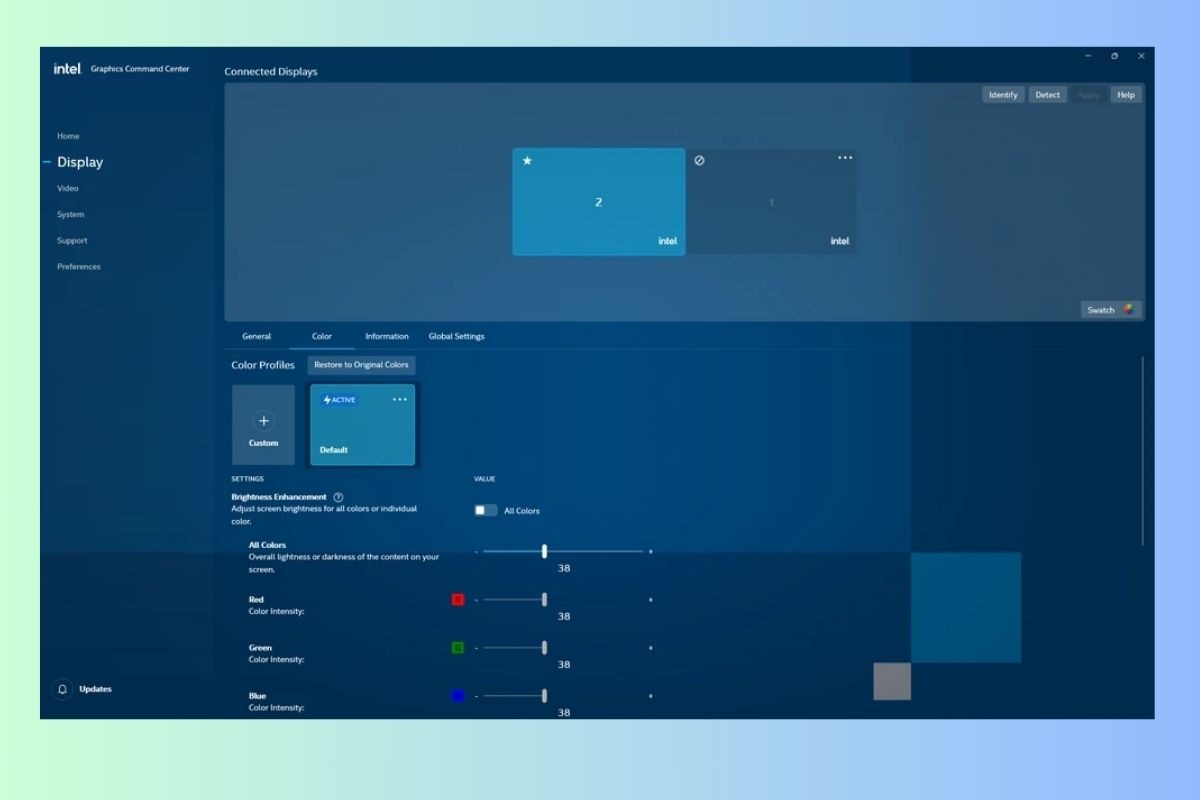This screenshot has width=1200, height=800.
Task: Click the minus icon of All Colors slider
Action: (476, 552)
